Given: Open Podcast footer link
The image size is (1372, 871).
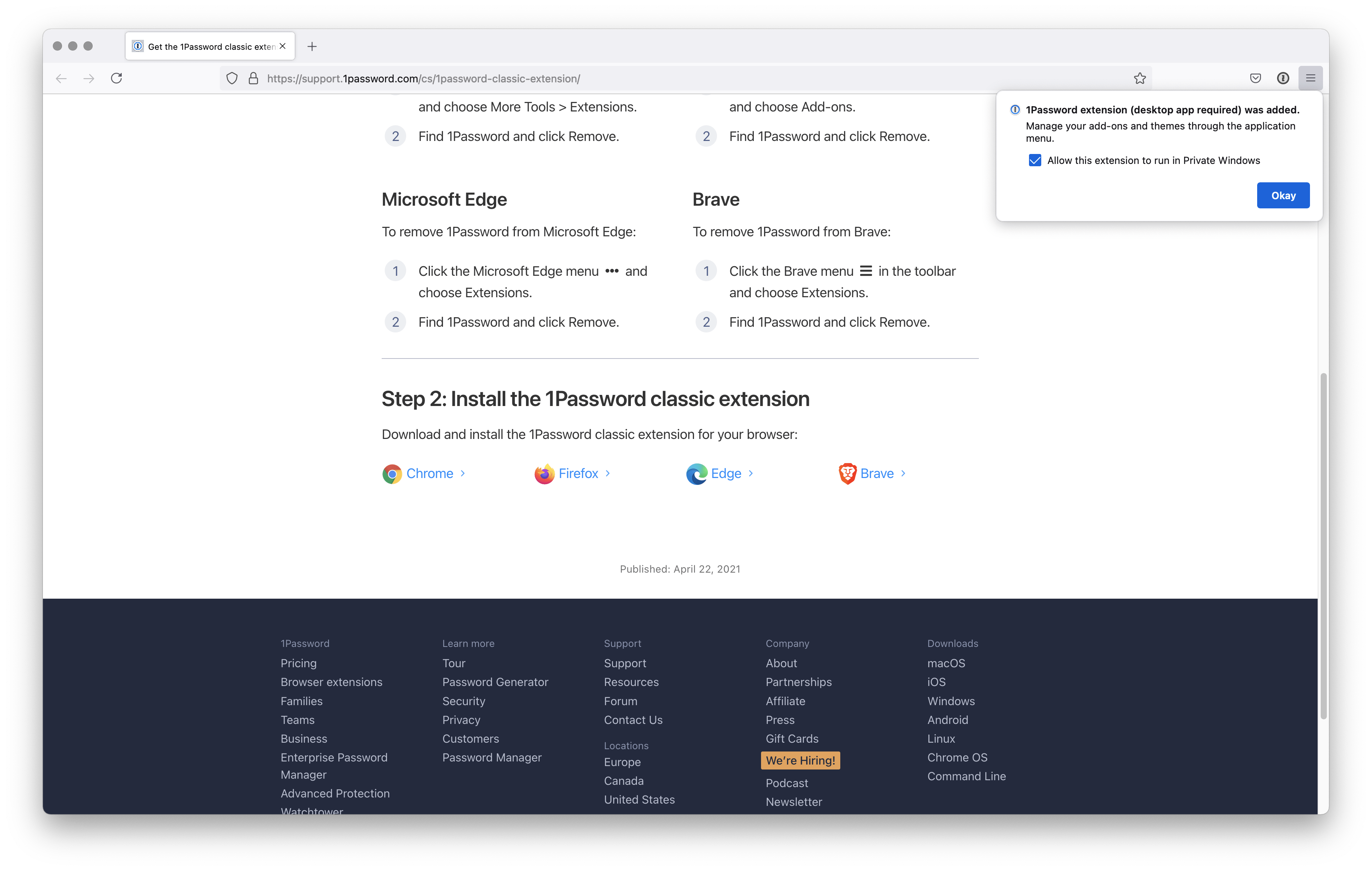Looking at the screenshot, I should coord(787,783).
